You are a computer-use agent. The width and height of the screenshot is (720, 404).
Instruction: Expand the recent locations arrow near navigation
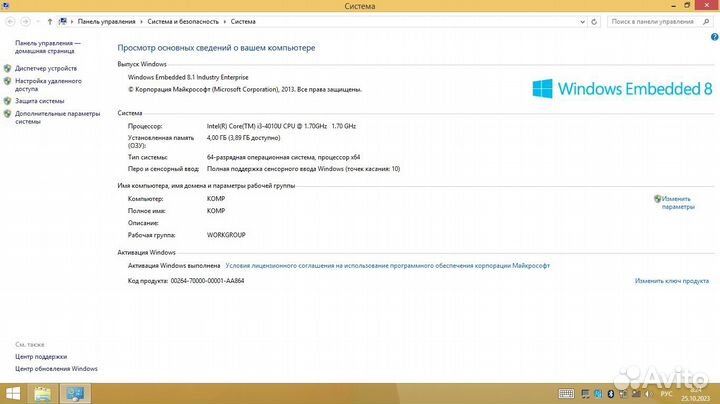(37, 20)
